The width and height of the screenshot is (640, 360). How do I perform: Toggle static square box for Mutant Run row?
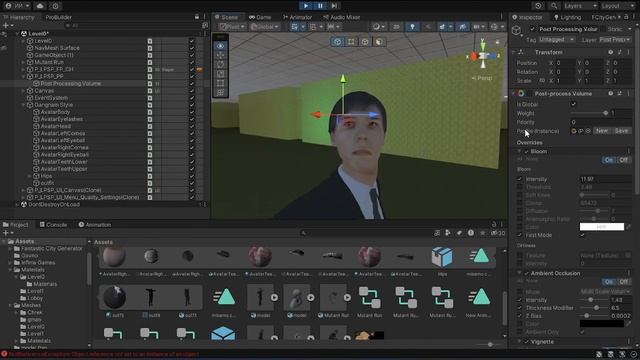point(150,62)
